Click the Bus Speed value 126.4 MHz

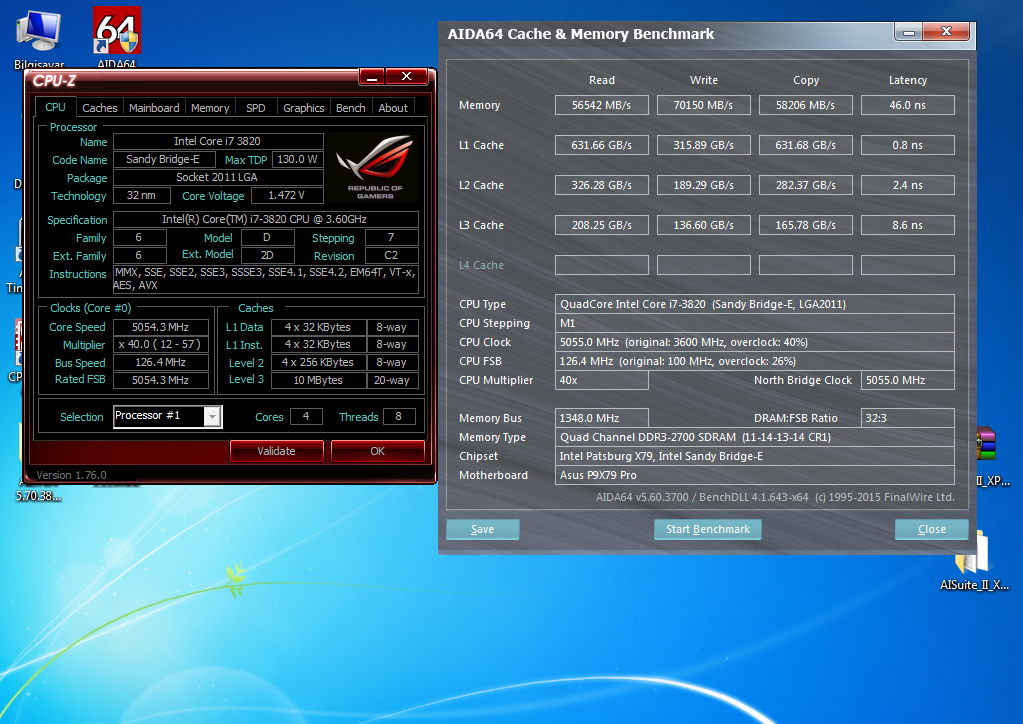tap(161, 362)
